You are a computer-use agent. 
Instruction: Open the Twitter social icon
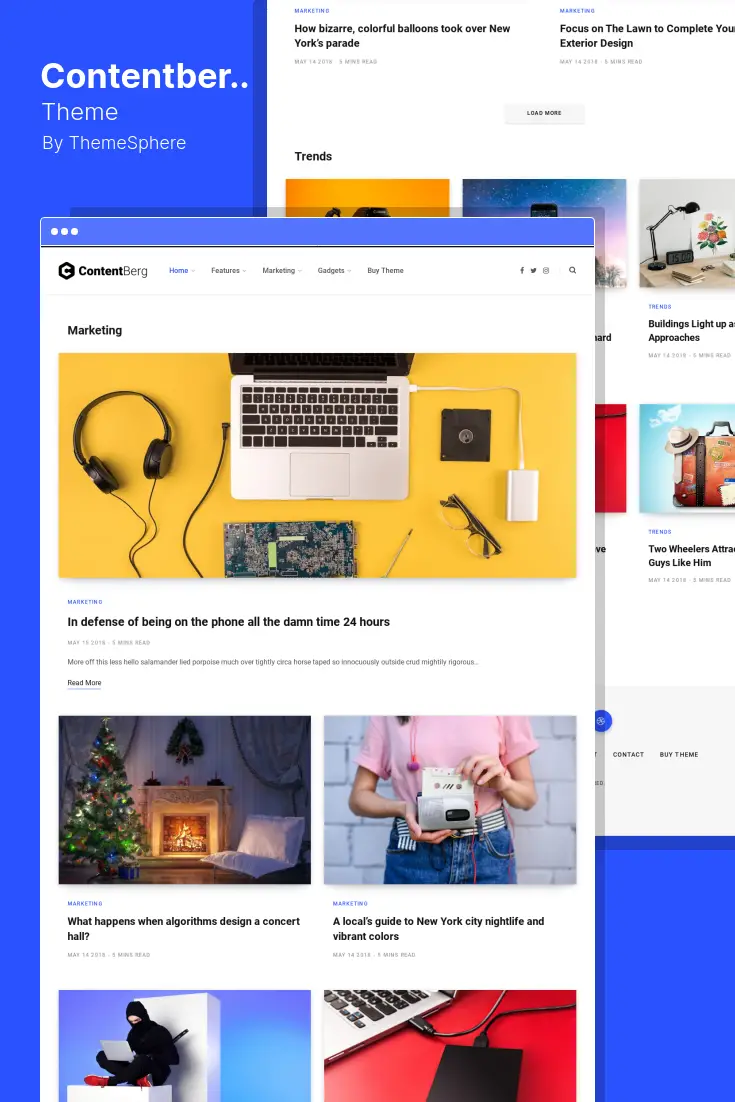(x=533, y=271)
